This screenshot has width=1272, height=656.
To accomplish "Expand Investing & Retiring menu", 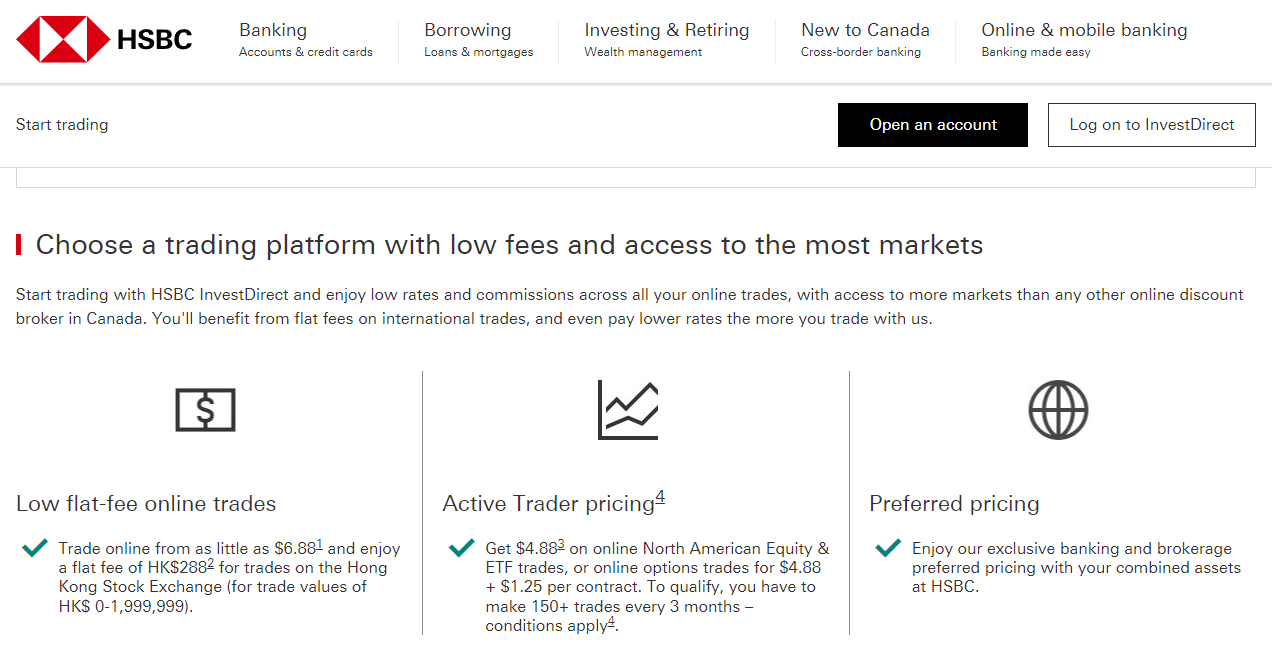I will [x=667, y=40].
